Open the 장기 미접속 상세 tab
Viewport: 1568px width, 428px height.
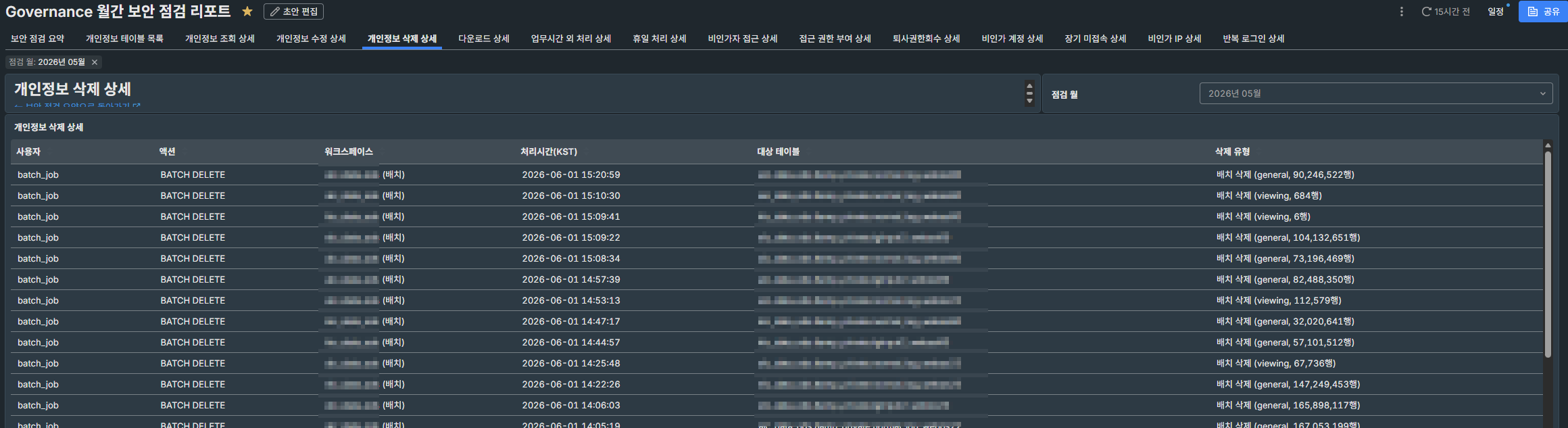click(x=1096, y=39)
